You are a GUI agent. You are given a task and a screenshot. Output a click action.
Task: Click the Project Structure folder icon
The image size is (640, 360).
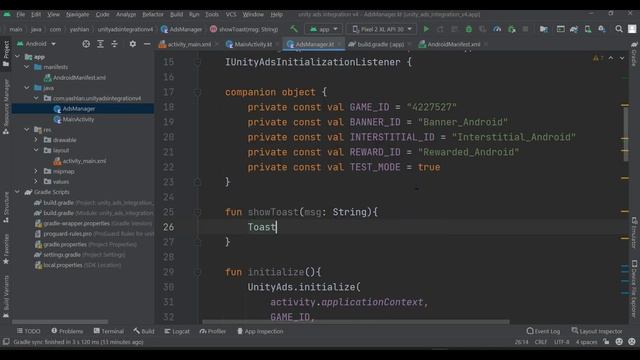tap(543, 29)
